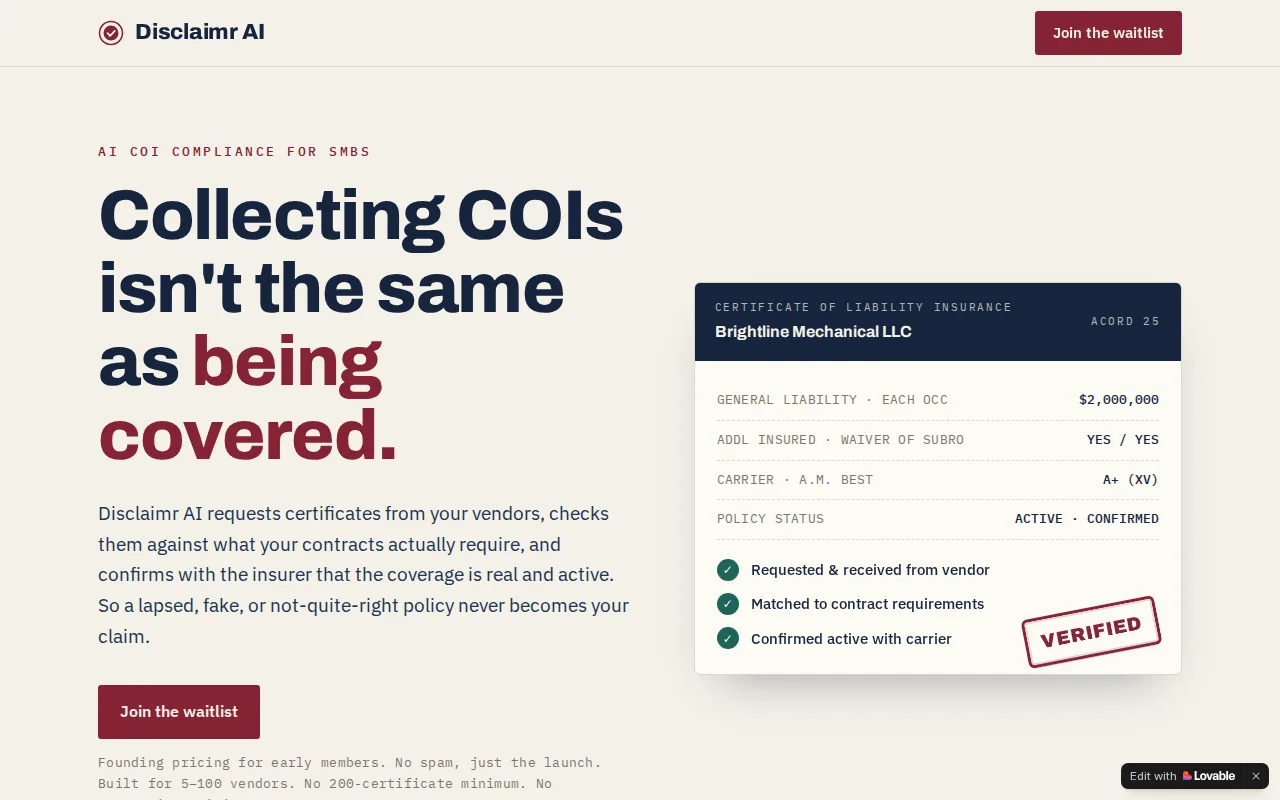
Task: Click the green check beside Matched to contract
Action: click(x=728, y=604)
